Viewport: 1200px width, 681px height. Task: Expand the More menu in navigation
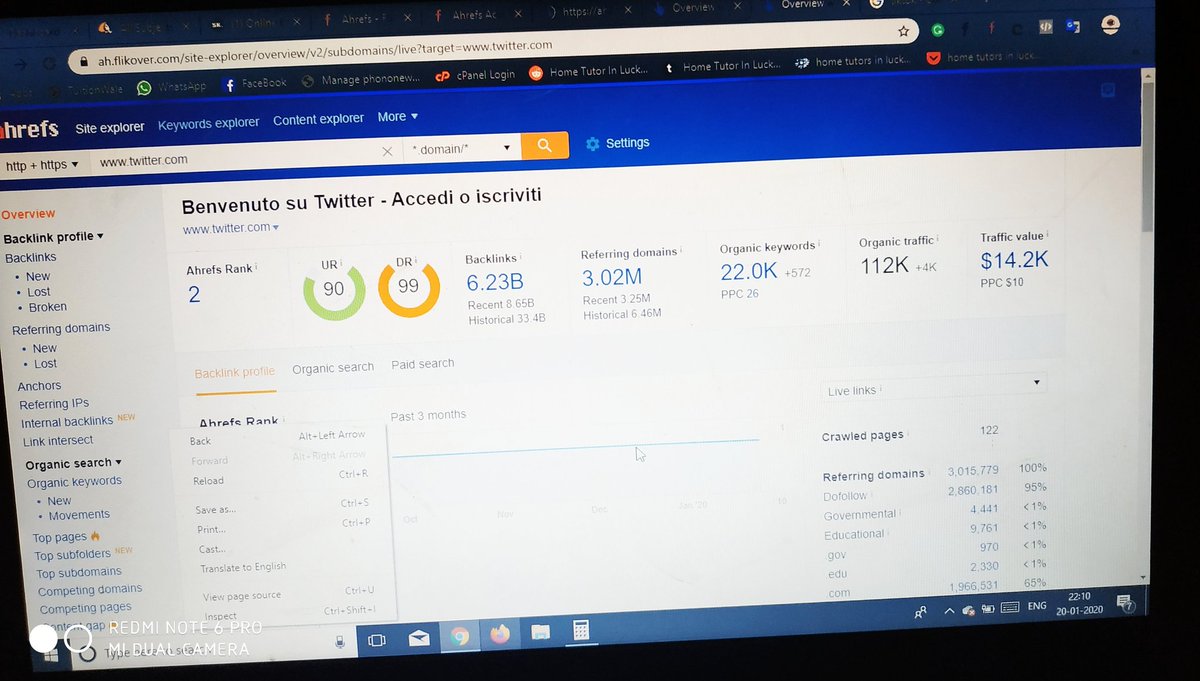pyautogui.click(x=397, y=117)
